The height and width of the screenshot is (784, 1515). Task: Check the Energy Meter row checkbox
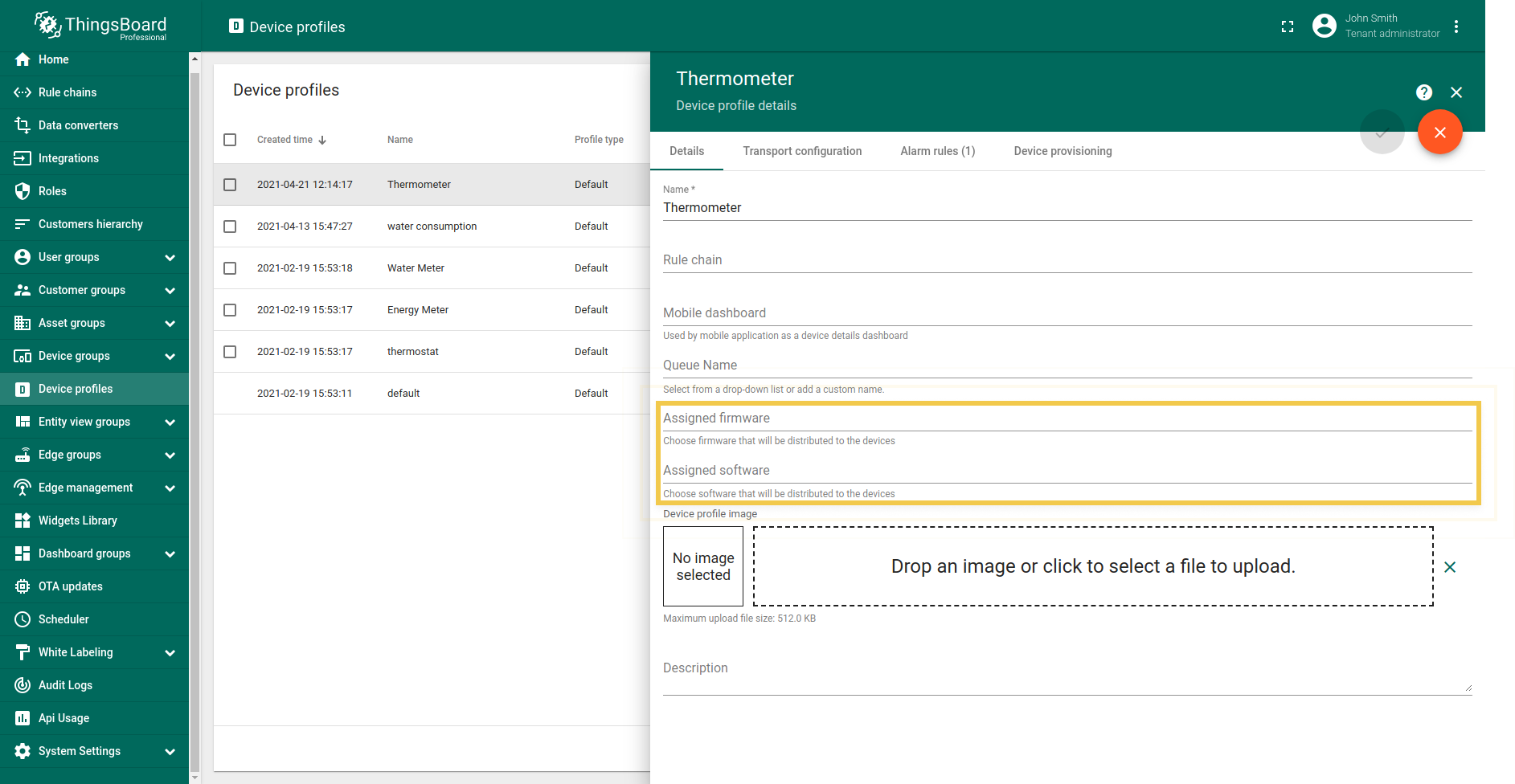pyautogui.click(x=230, y=310)
